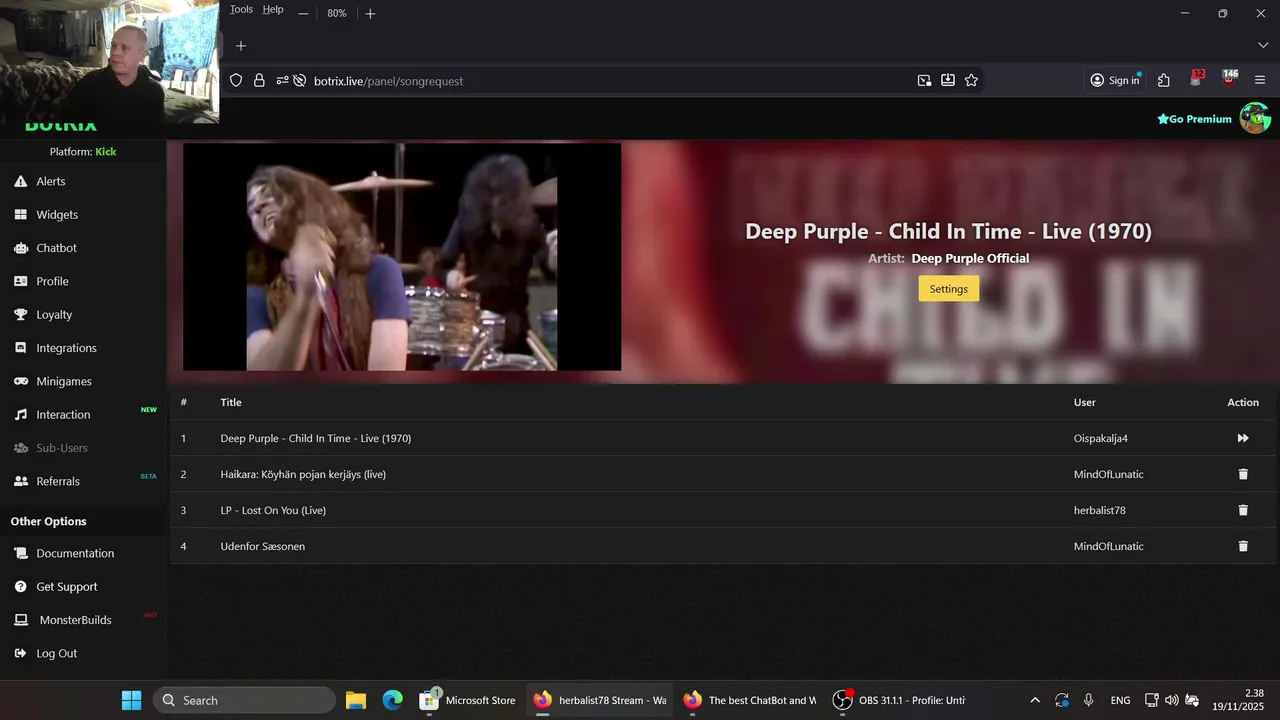Skip the Deep Purple song
This screenshot has height=720, width=1280.
(1243, 438)
